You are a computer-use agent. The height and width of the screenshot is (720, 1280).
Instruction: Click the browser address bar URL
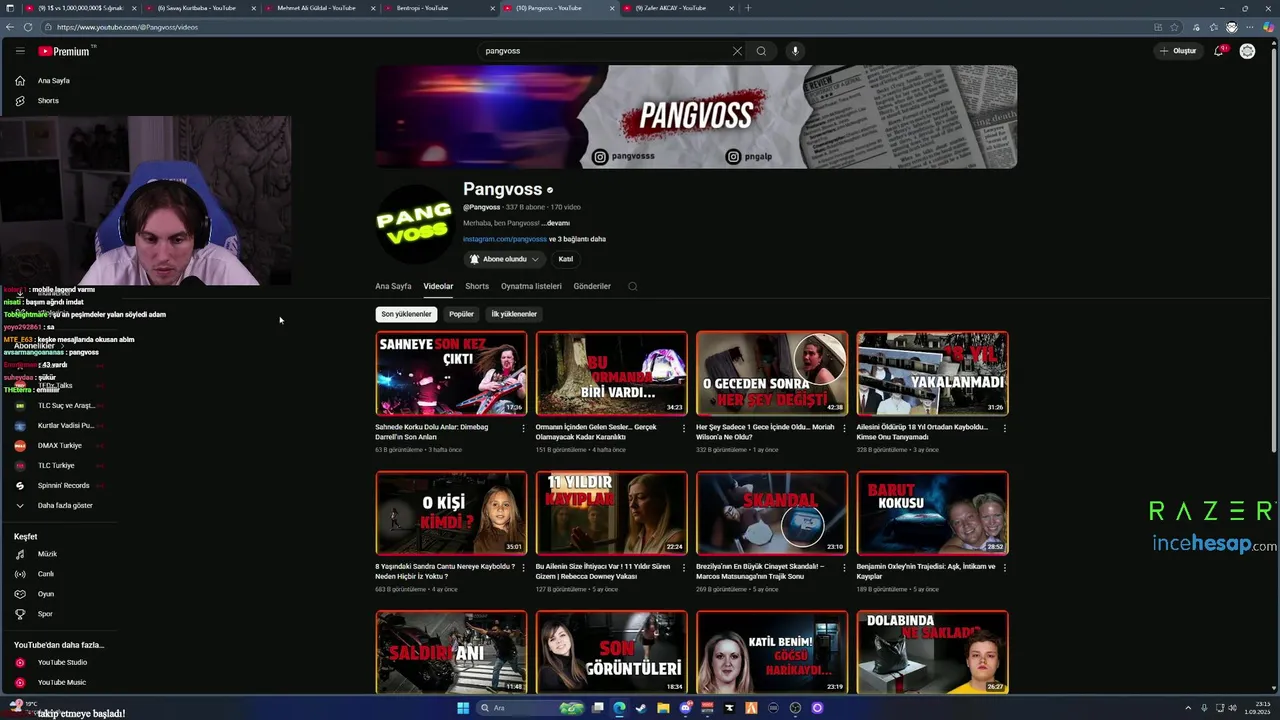pos(128,27)
